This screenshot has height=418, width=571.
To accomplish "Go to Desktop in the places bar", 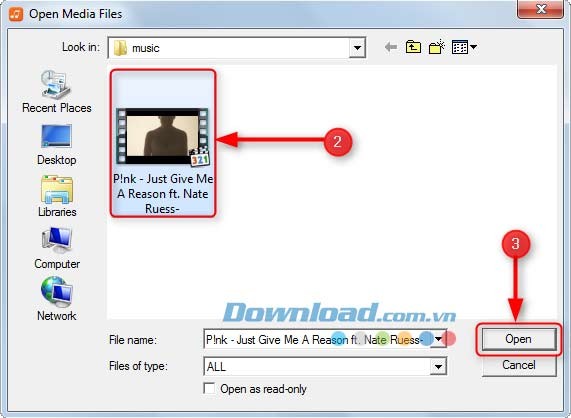I will [56, 145].
